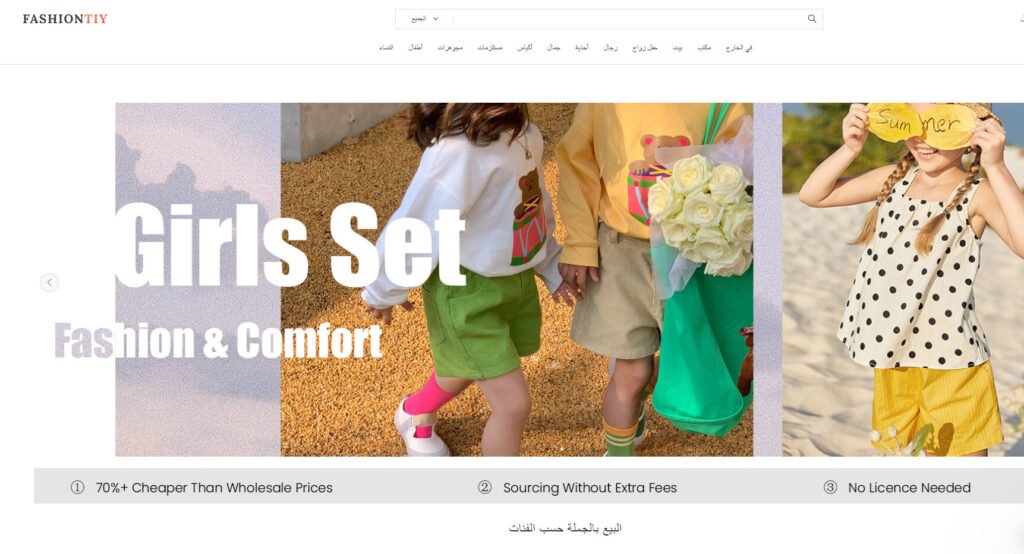The image size is (1024, 554).
Task: Click 'Sourcing Without Extra Fees' text
Action: [590, 487]
